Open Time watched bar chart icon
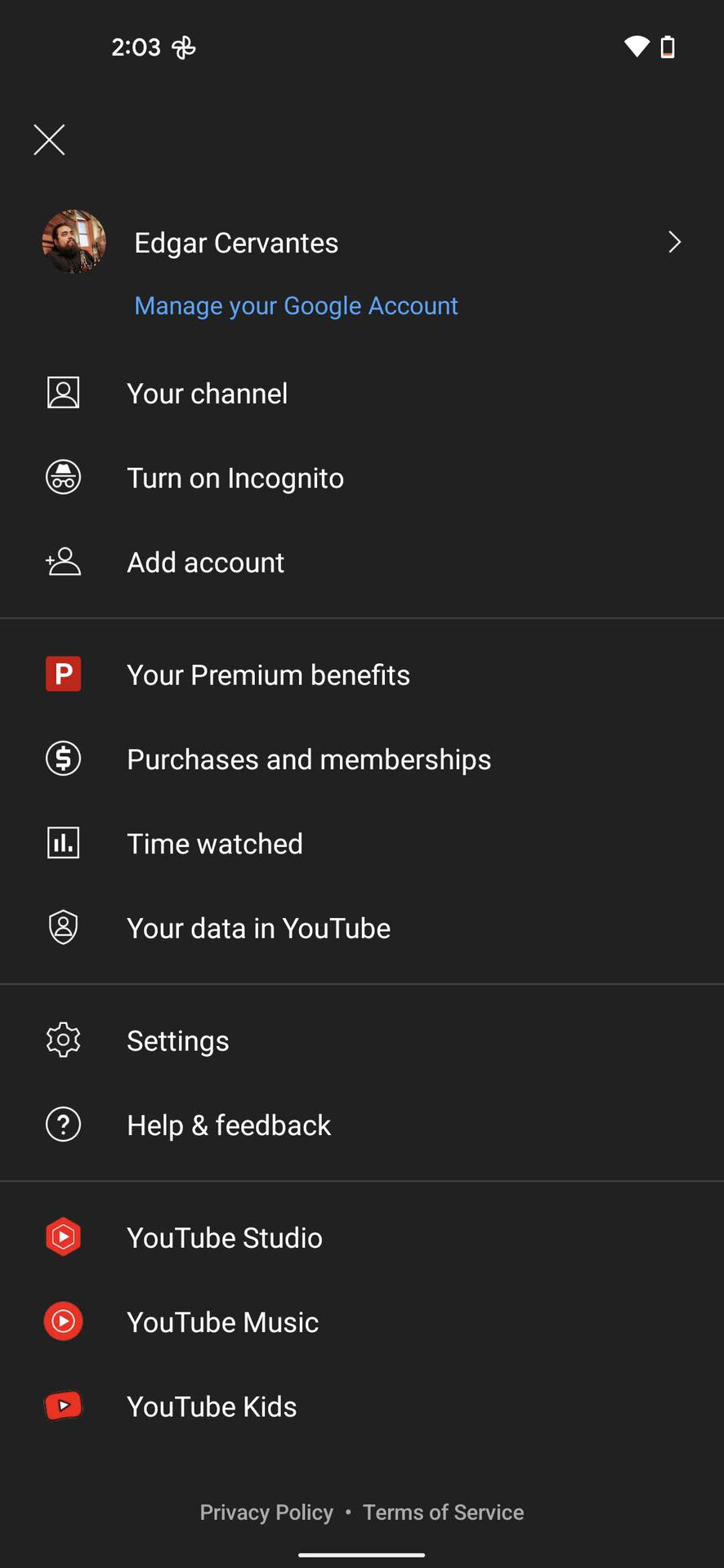 click(x=63, y=843)
